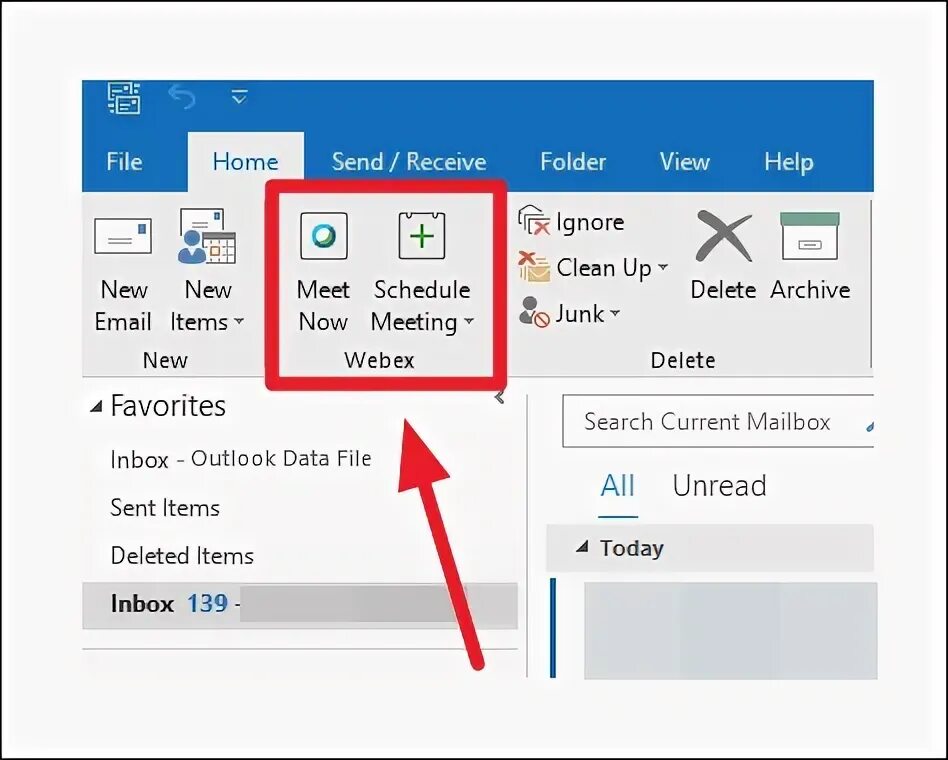The height and width of the screenshot is (760, 948).
Task: Archive the selected message
Action: click(810, 256)
